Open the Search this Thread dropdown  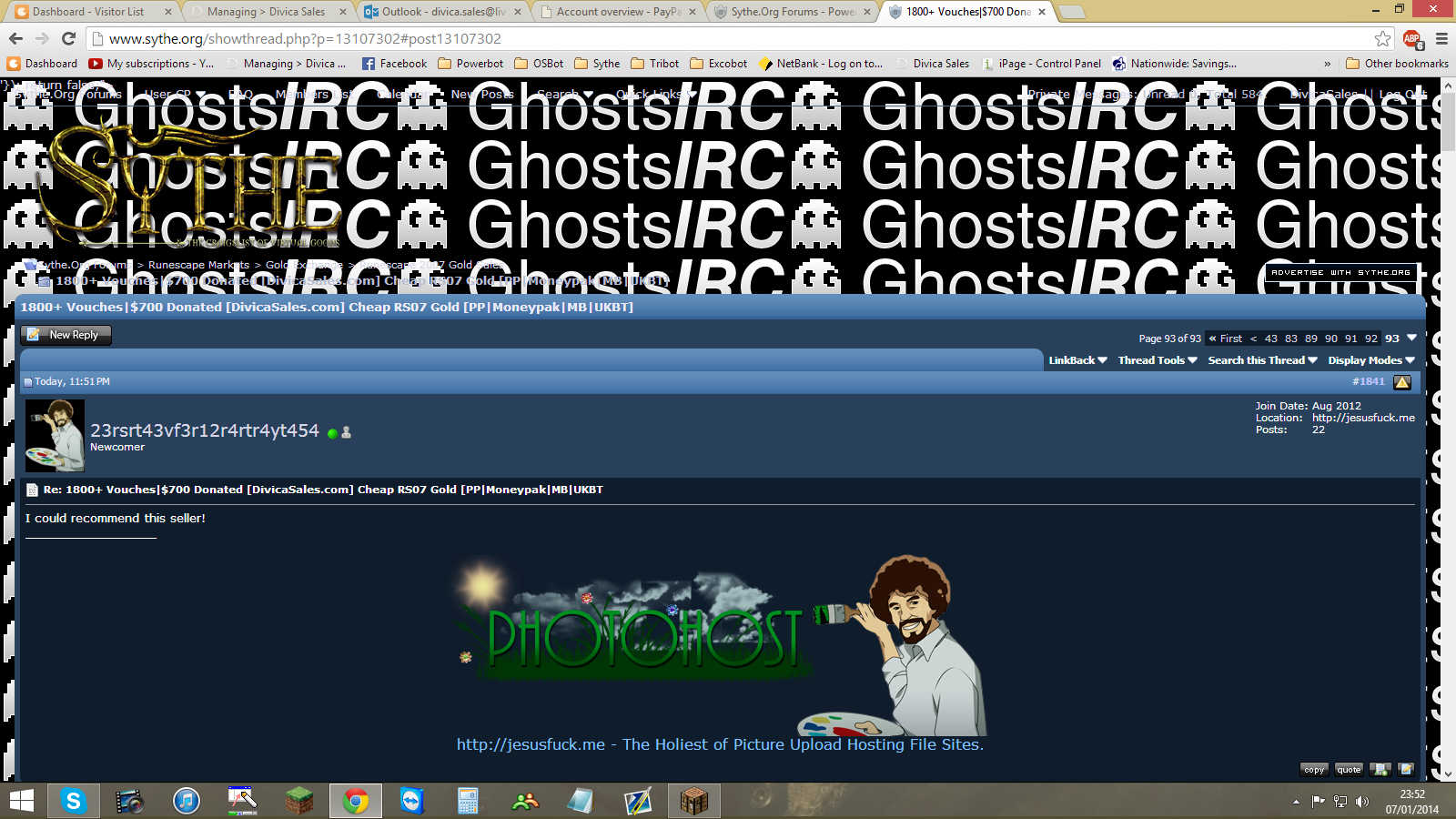[1262, 360]
